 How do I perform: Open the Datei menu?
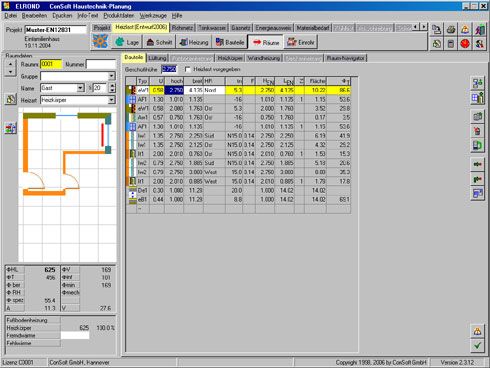tap(11, 16)
